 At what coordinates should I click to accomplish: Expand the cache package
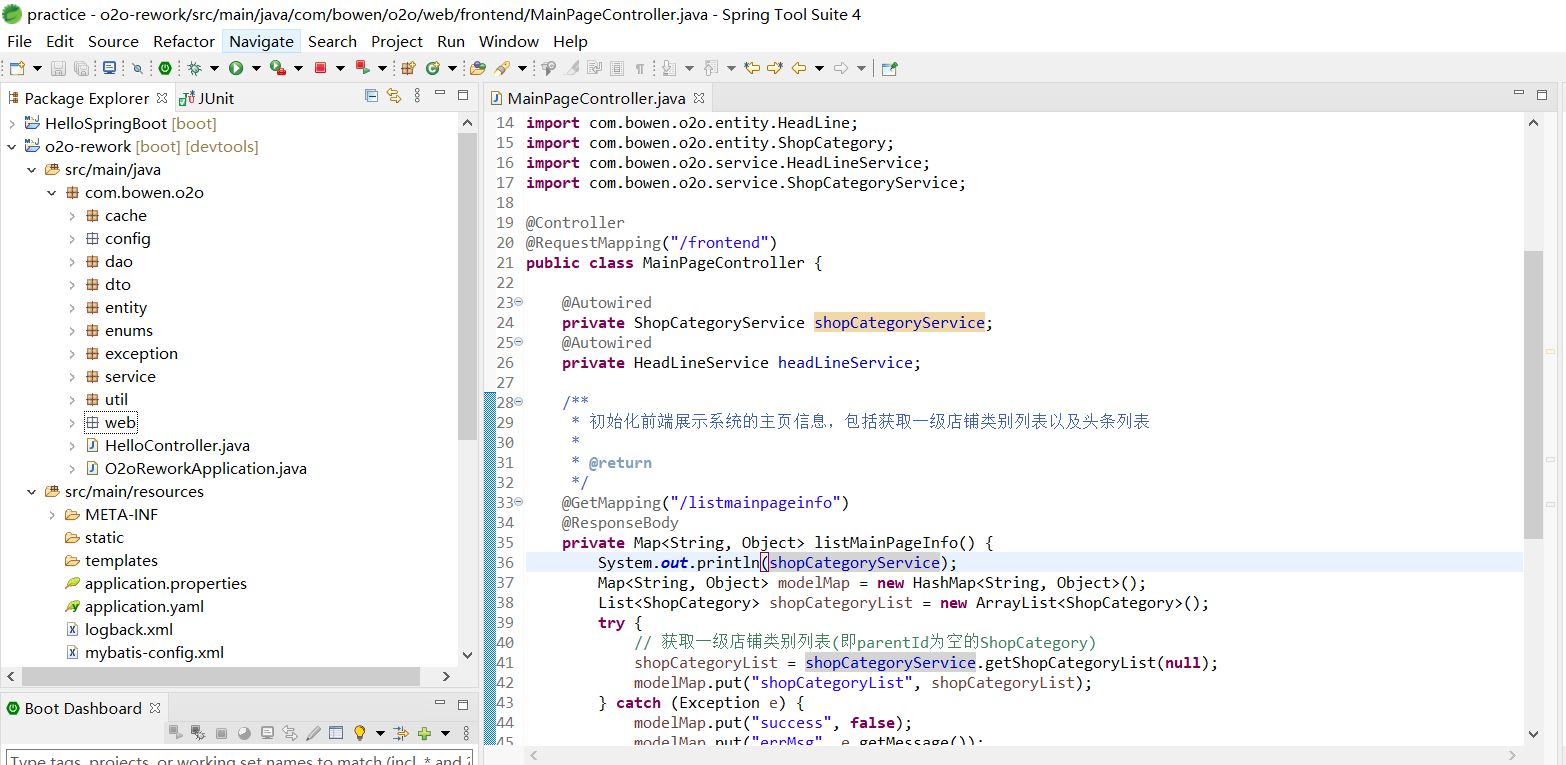(x=72, y=215)
